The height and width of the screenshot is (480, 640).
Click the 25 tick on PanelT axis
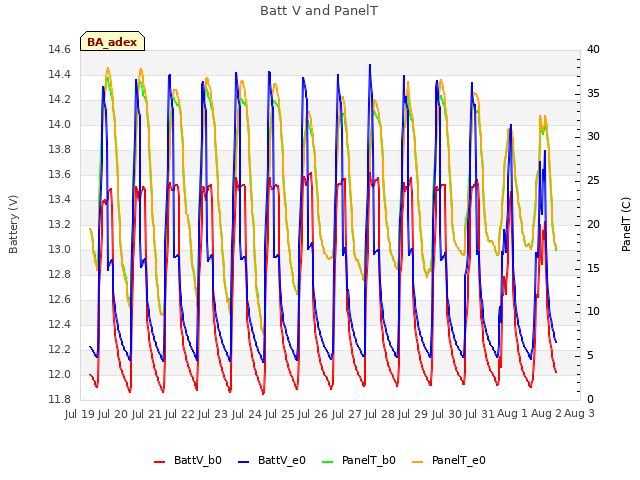(x=593, y=180)
